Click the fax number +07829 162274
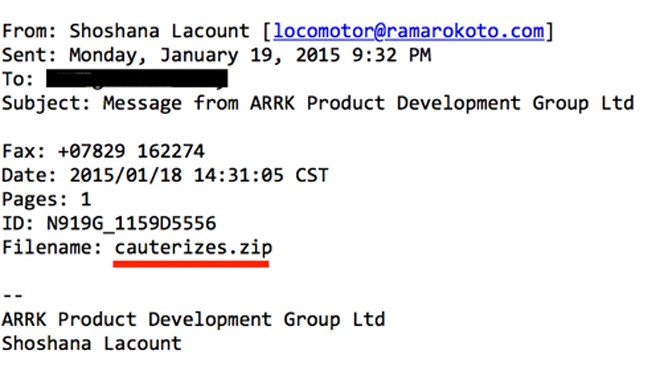 pos(131,151)
